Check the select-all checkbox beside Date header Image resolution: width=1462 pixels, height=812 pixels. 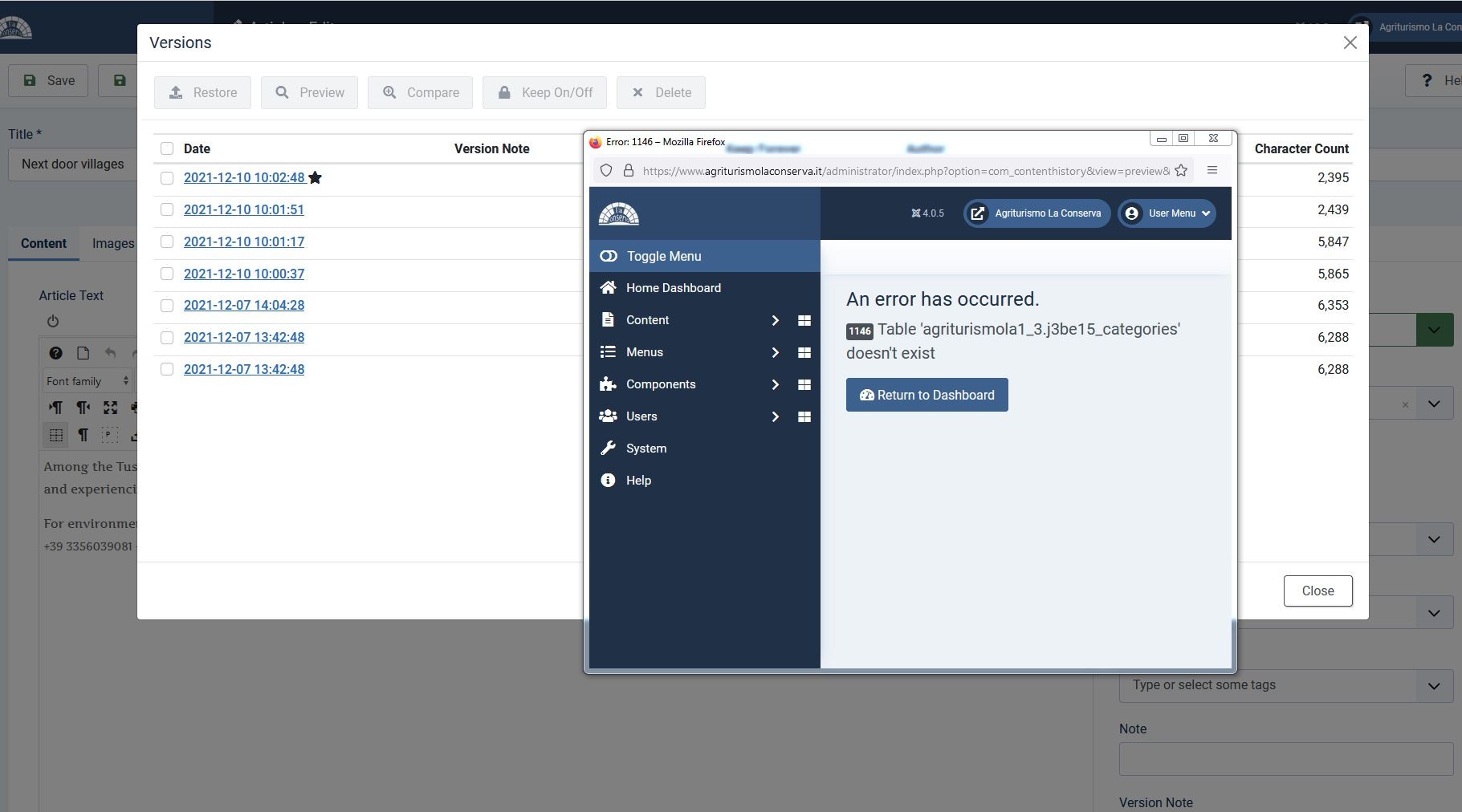[x=167, y=148]
